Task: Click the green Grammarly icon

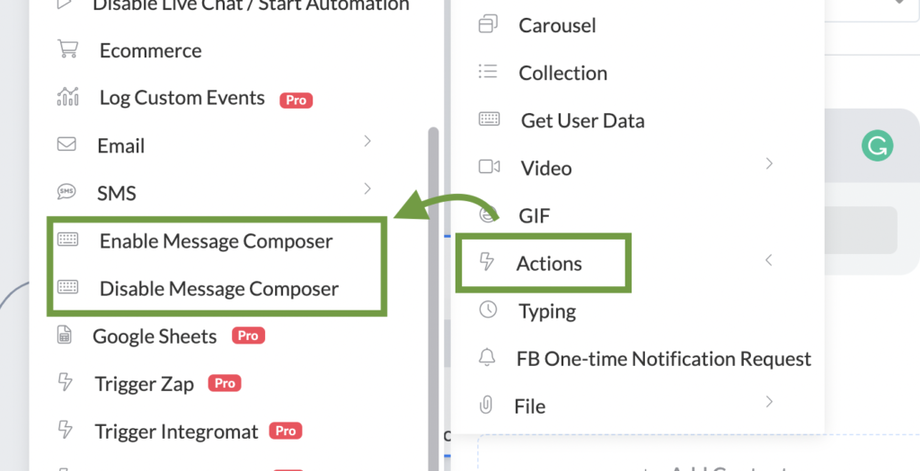Action: click(877, 147)
